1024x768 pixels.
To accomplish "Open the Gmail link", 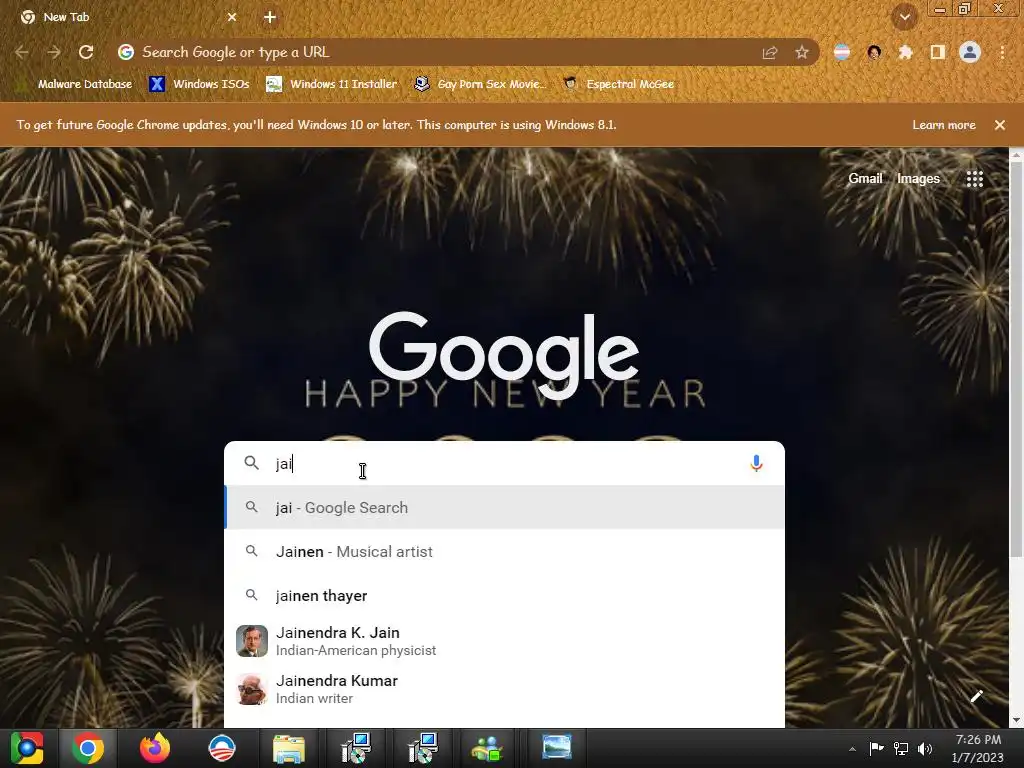I will [x=865, y=178].
